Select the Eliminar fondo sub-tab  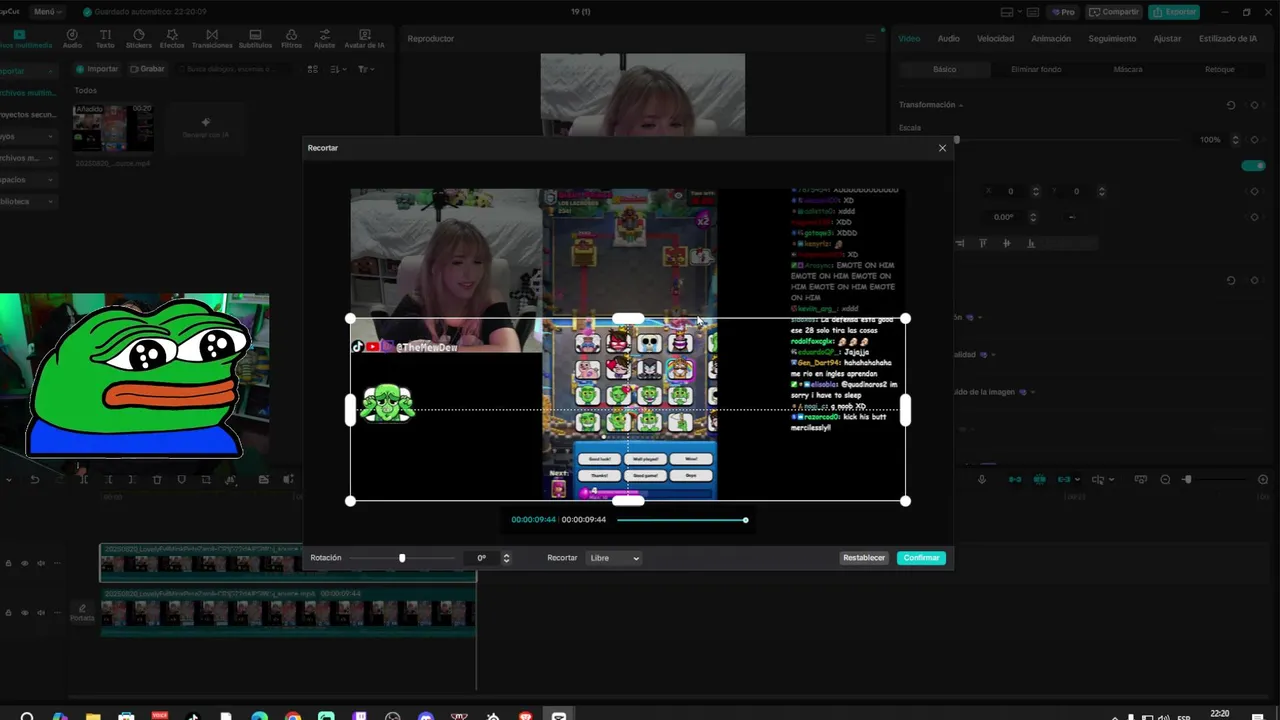click(1036, 70)
